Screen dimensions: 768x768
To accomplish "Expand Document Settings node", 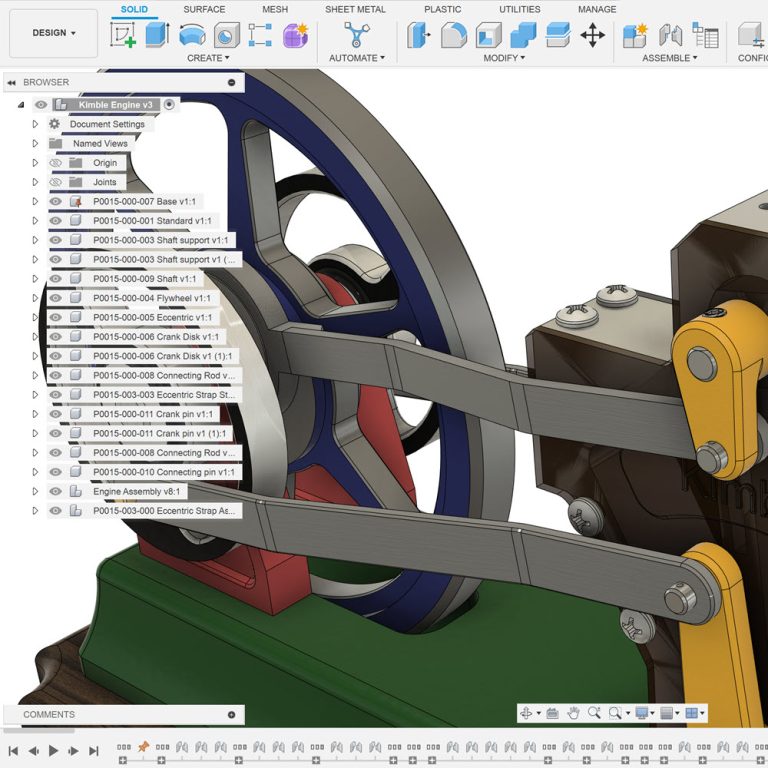I will click(35, 124).
